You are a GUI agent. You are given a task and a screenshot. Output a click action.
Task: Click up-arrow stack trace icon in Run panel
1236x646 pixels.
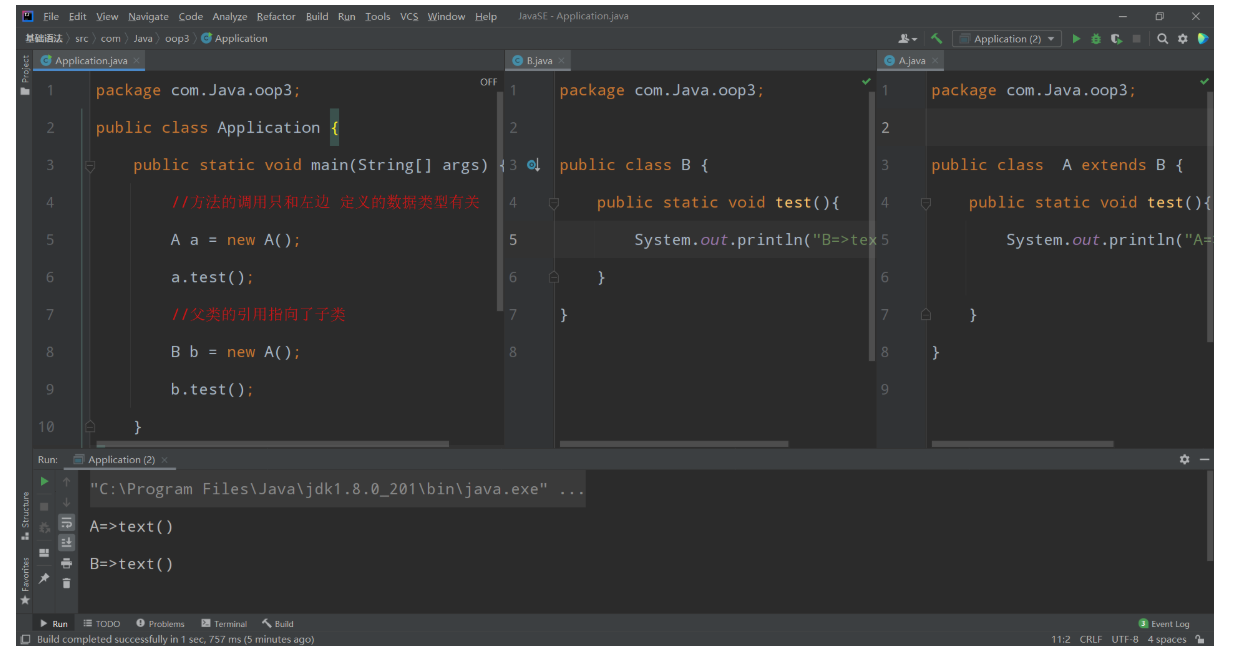point(66,482)
